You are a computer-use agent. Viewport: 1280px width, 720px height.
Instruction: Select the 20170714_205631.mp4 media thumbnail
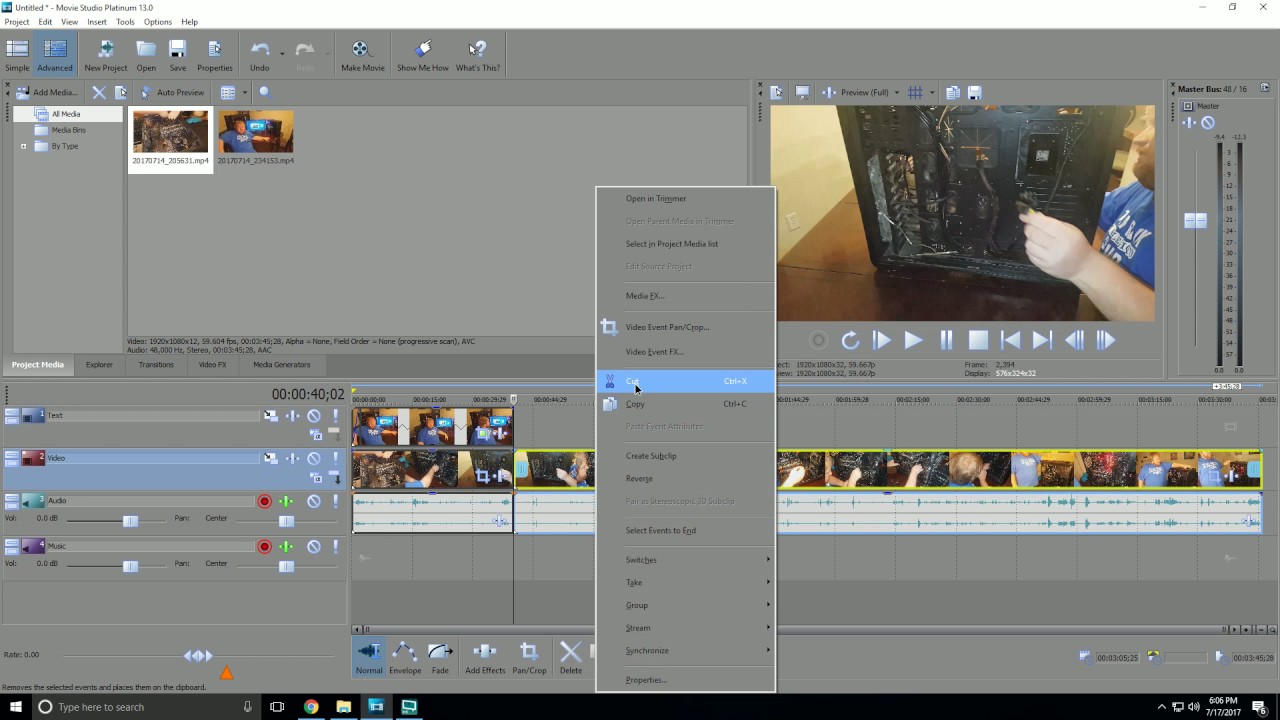(171, 138)
